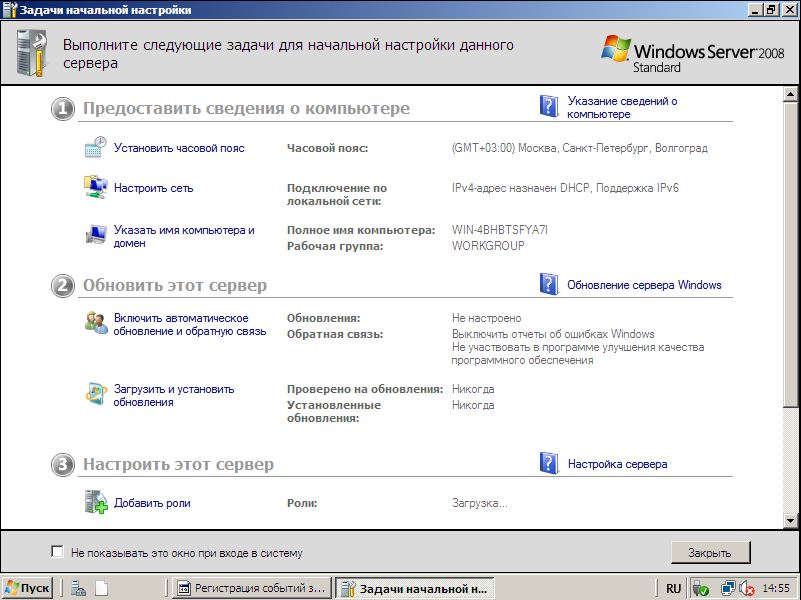Click help book icon for Настройка сервера
Screen dimensions: 801x600
[549, 463]
